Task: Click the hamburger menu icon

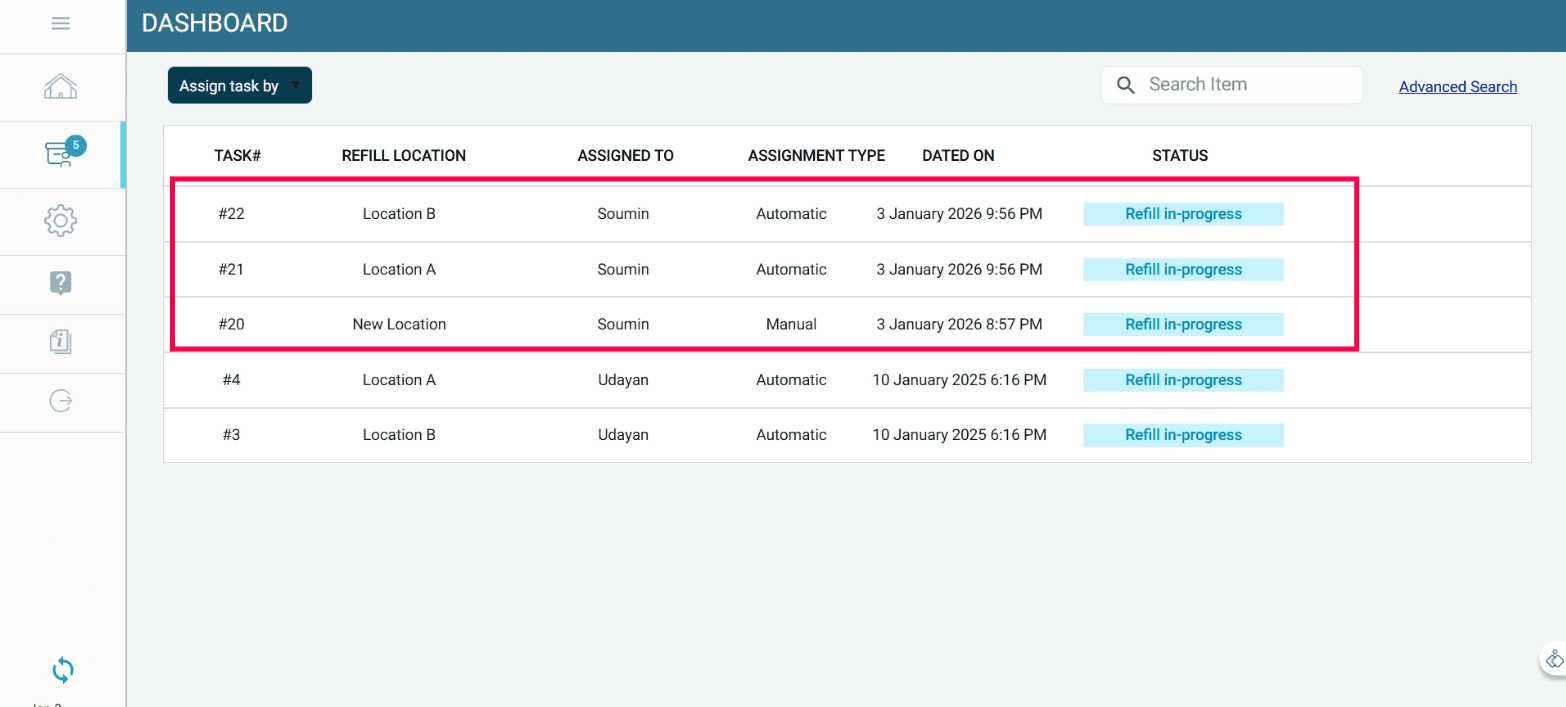Action: (61, 23)
